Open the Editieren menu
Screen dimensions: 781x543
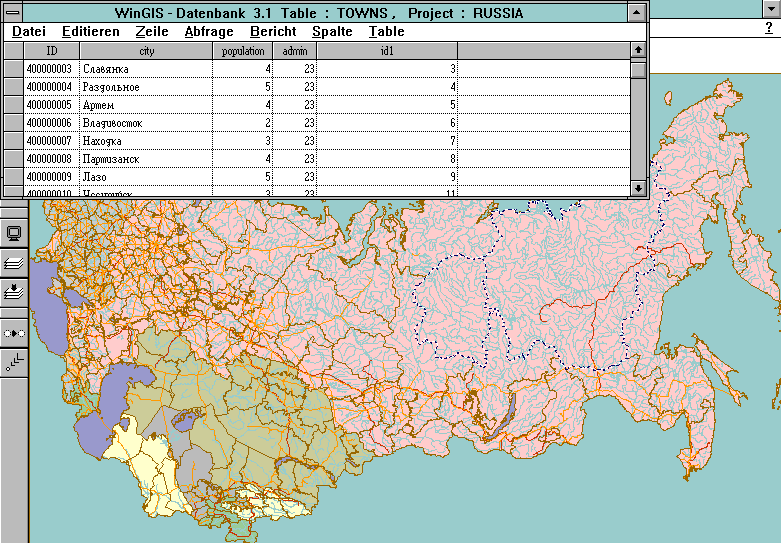click(91, 31)
